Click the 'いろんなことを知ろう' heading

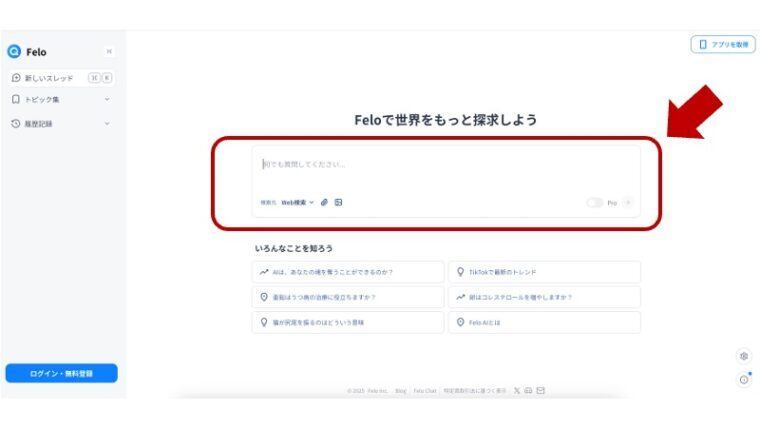pyautogui.click(x=294, y=248)
